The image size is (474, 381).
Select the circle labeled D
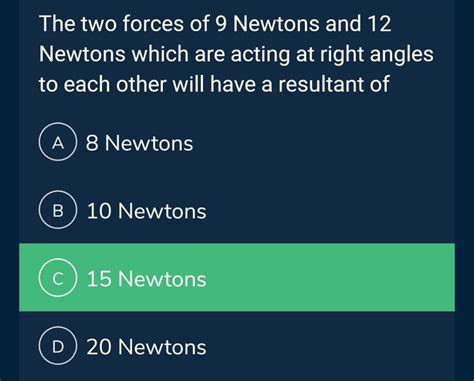(58, 346)
